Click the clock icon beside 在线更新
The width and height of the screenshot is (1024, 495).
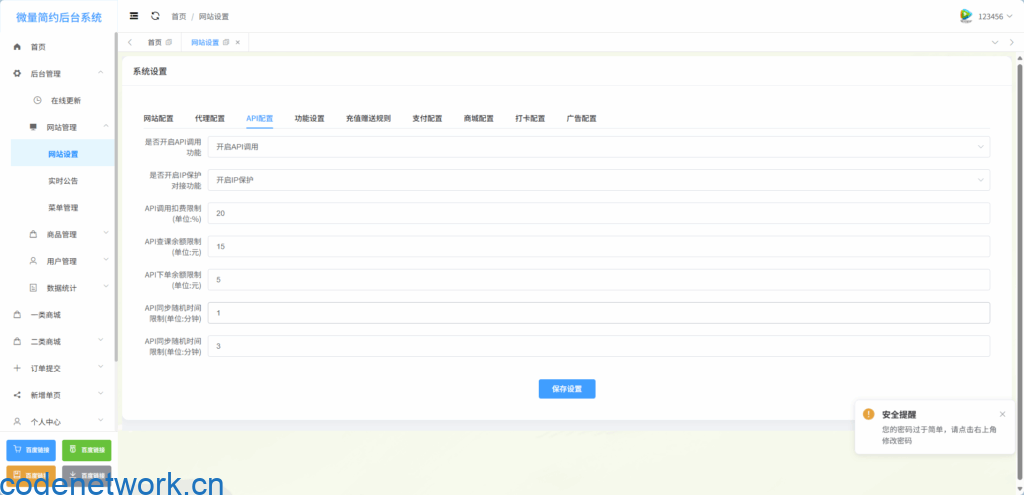(x=37, y=100)
